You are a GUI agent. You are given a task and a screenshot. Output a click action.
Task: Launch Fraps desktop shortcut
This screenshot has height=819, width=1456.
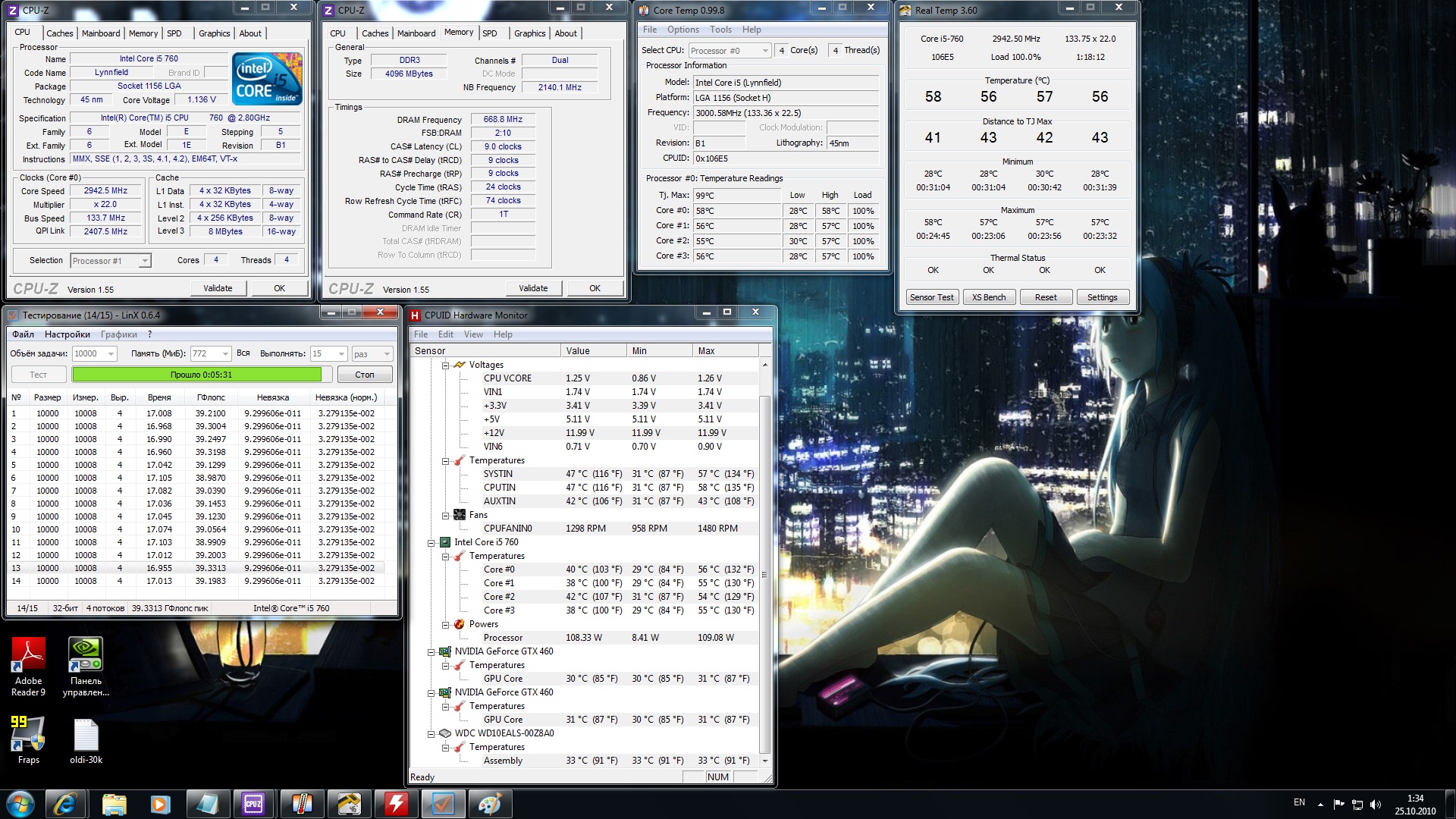click(29, 739)
